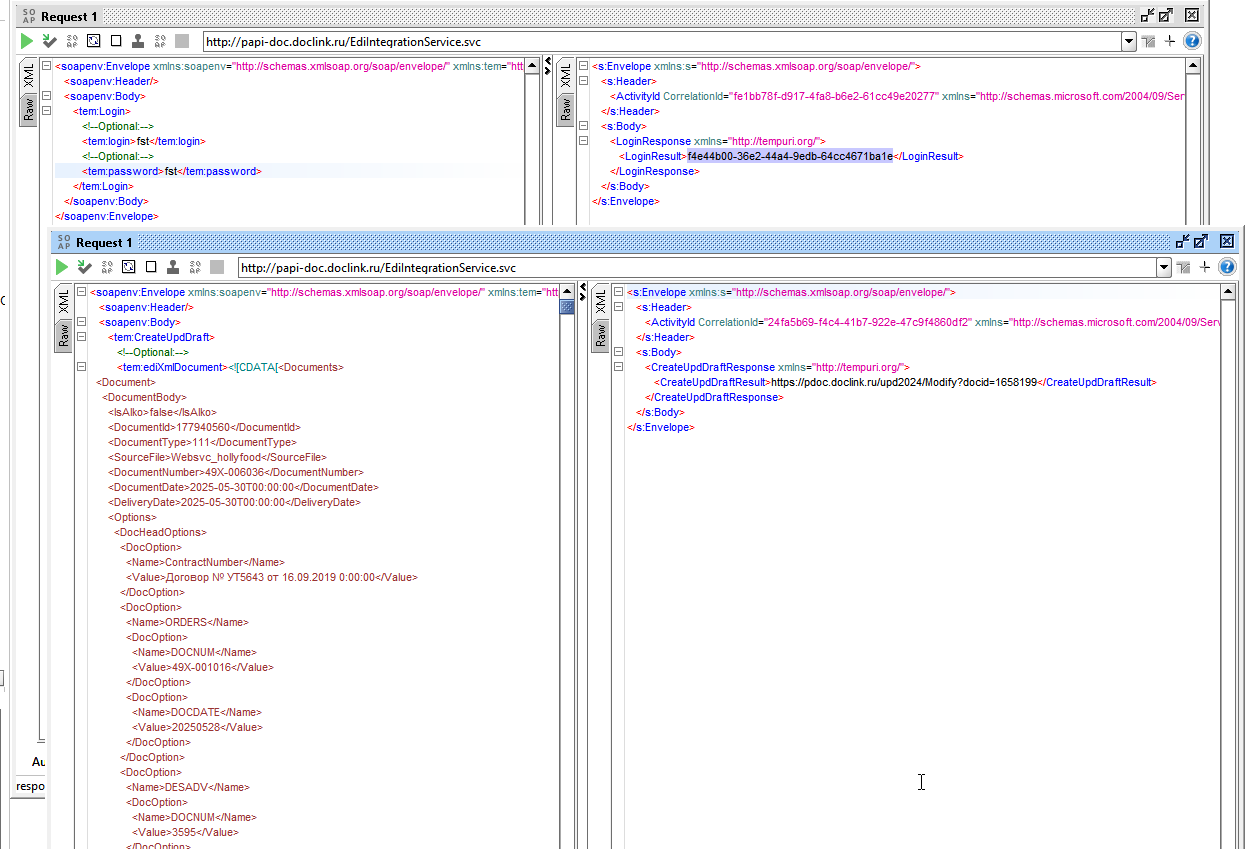Click add-to-TestCase checkmark icon in back Login window
The height and width of the screenshot is (849, 1257).
pyautogui.click(x=49, y=41)
